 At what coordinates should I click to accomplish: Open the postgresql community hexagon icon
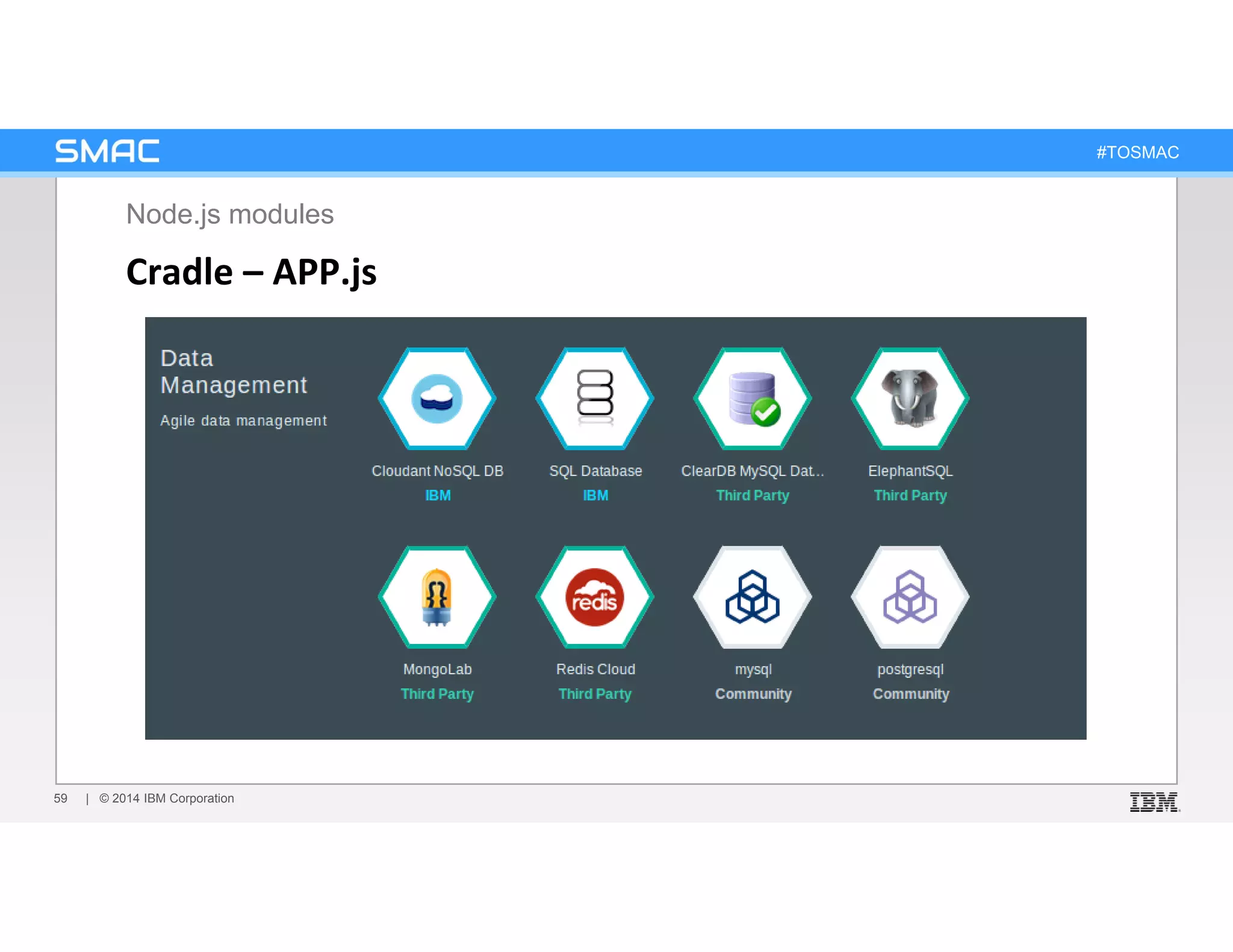[910, 597]
